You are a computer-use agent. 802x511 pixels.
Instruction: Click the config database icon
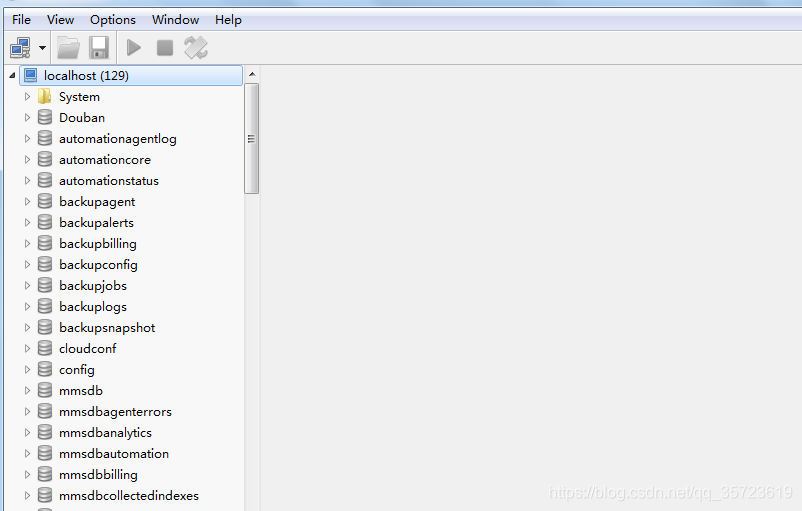click(45, 369)
